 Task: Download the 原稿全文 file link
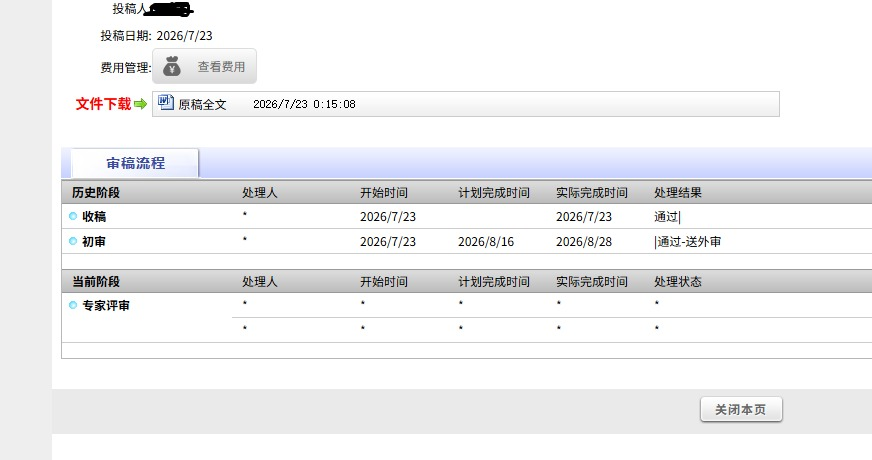click(202, 105)
